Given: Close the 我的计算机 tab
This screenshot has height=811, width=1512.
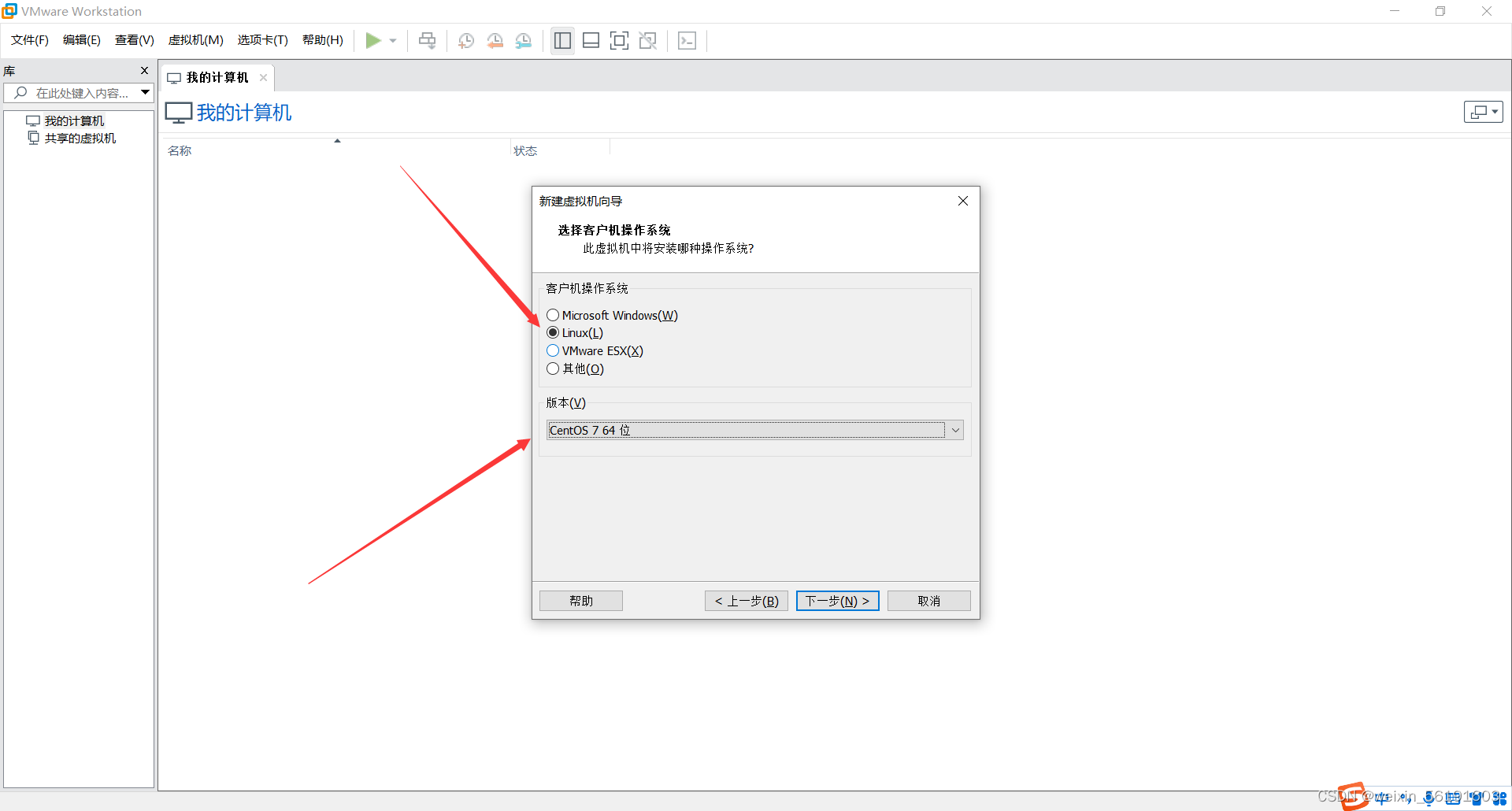Looking at the screenshot, I should point(264,77).
